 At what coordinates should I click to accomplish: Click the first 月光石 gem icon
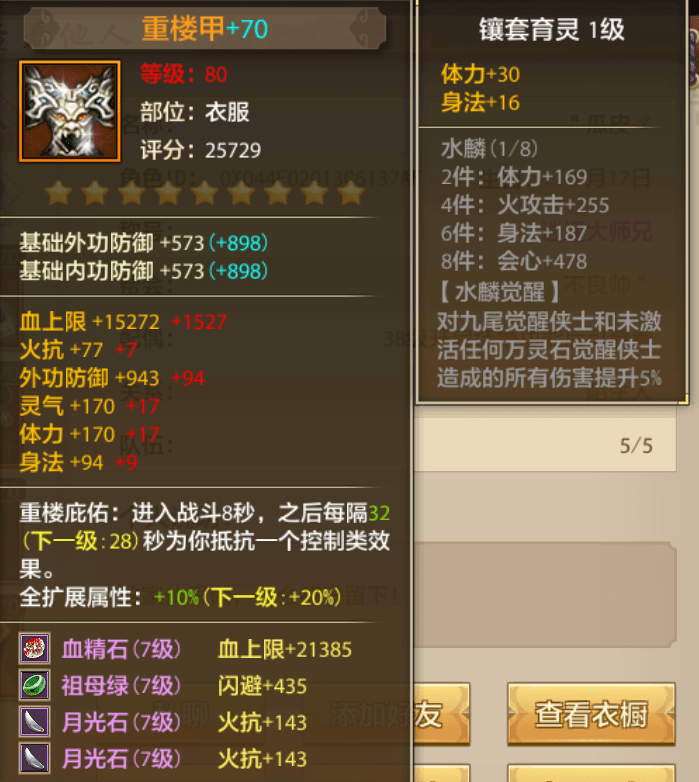click(x=34, y=721)
